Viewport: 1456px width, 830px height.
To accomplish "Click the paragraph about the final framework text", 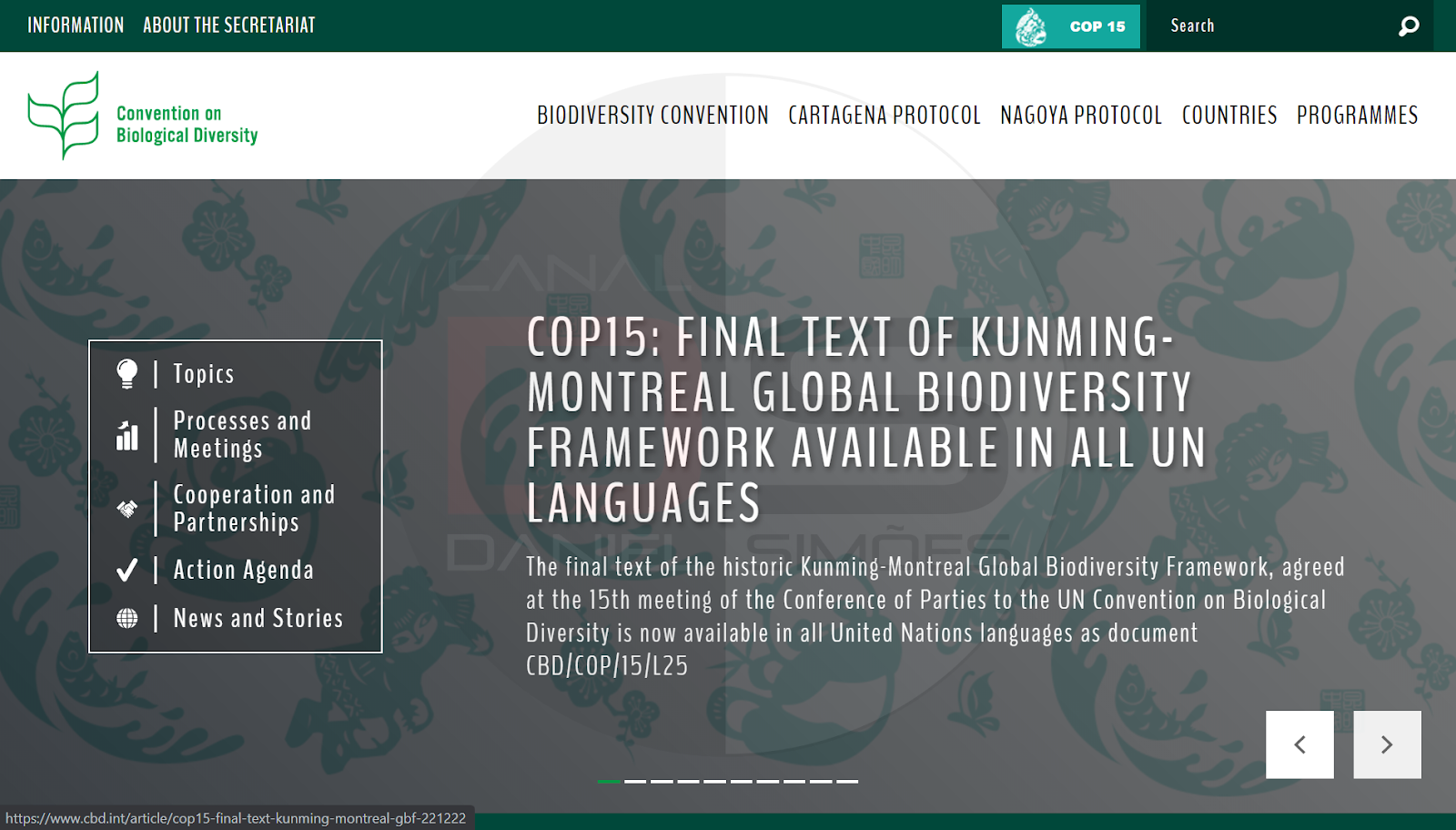I will (935, 616).
